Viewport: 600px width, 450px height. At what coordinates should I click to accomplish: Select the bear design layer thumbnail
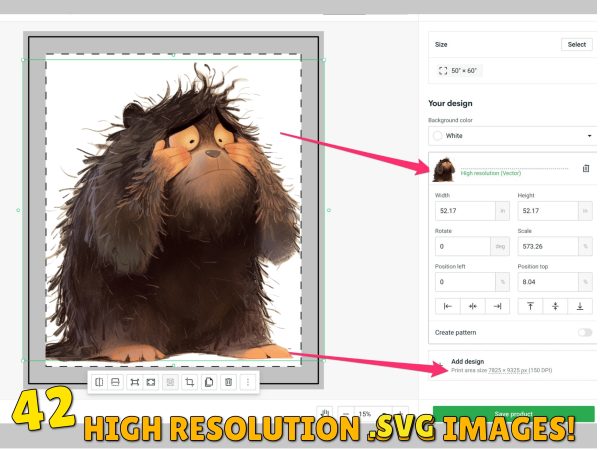(443, 169)
